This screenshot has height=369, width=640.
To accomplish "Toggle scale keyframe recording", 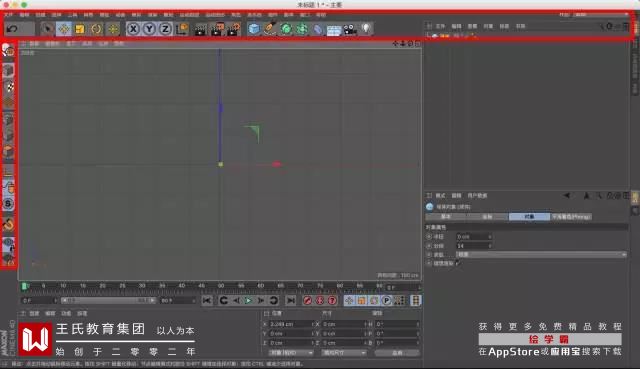I will [362, 301].
